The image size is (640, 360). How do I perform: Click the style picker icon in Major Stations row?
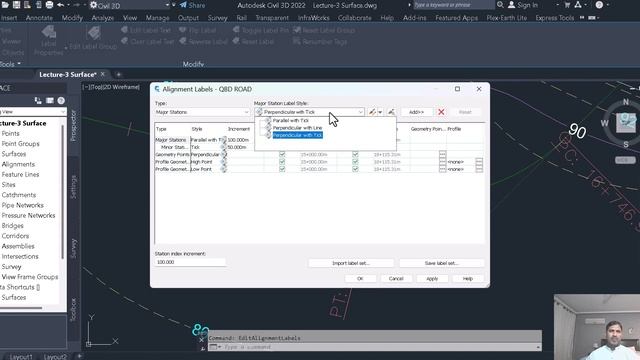coord(224,140)
